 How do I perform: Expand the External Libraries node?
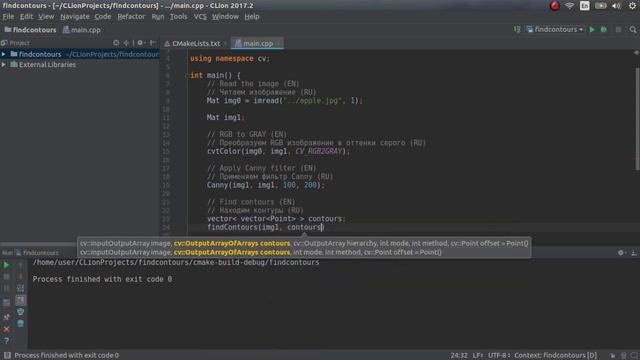[x=4, y=64]
